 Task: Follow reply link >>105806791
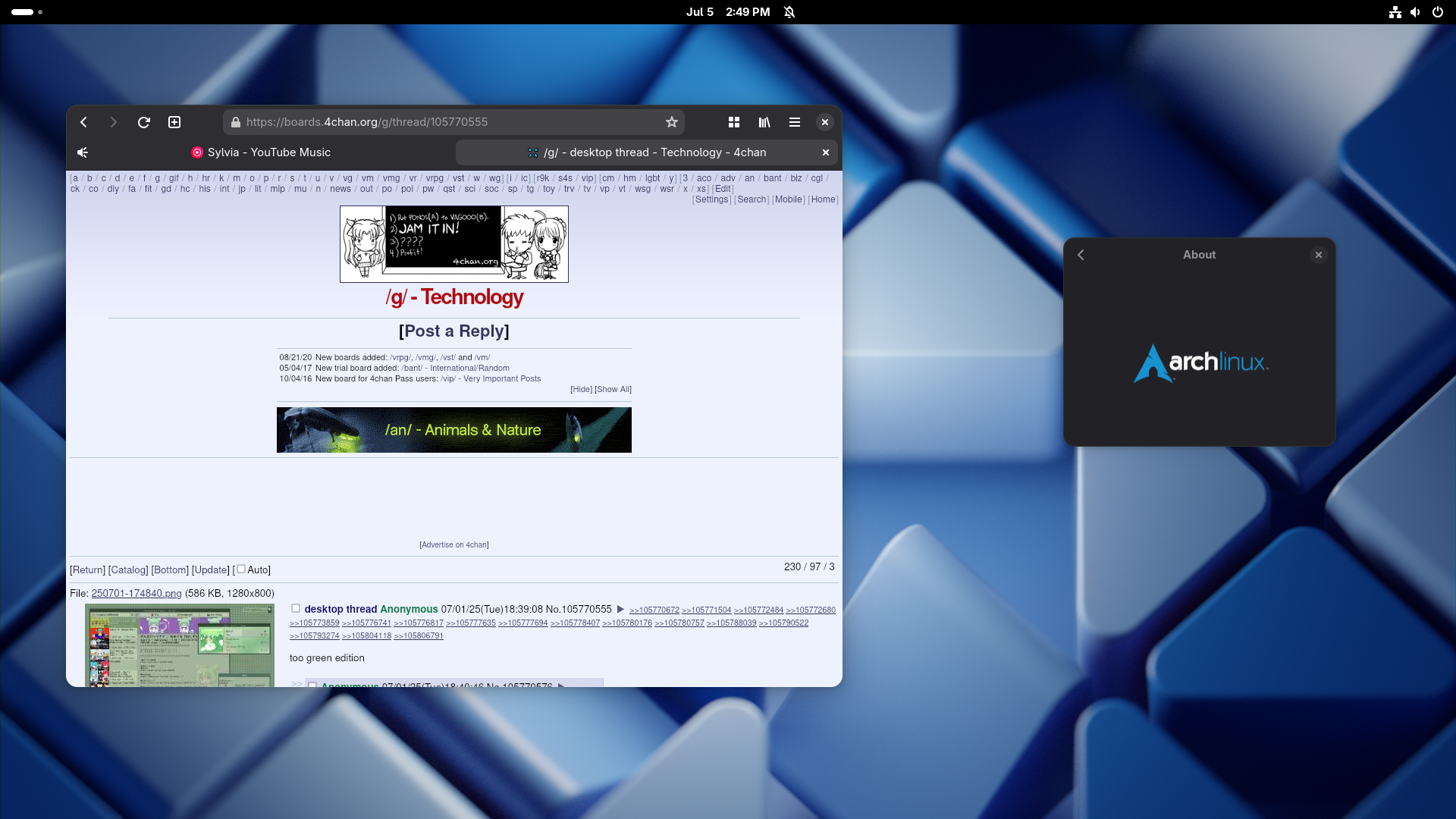tap(419, 635)
